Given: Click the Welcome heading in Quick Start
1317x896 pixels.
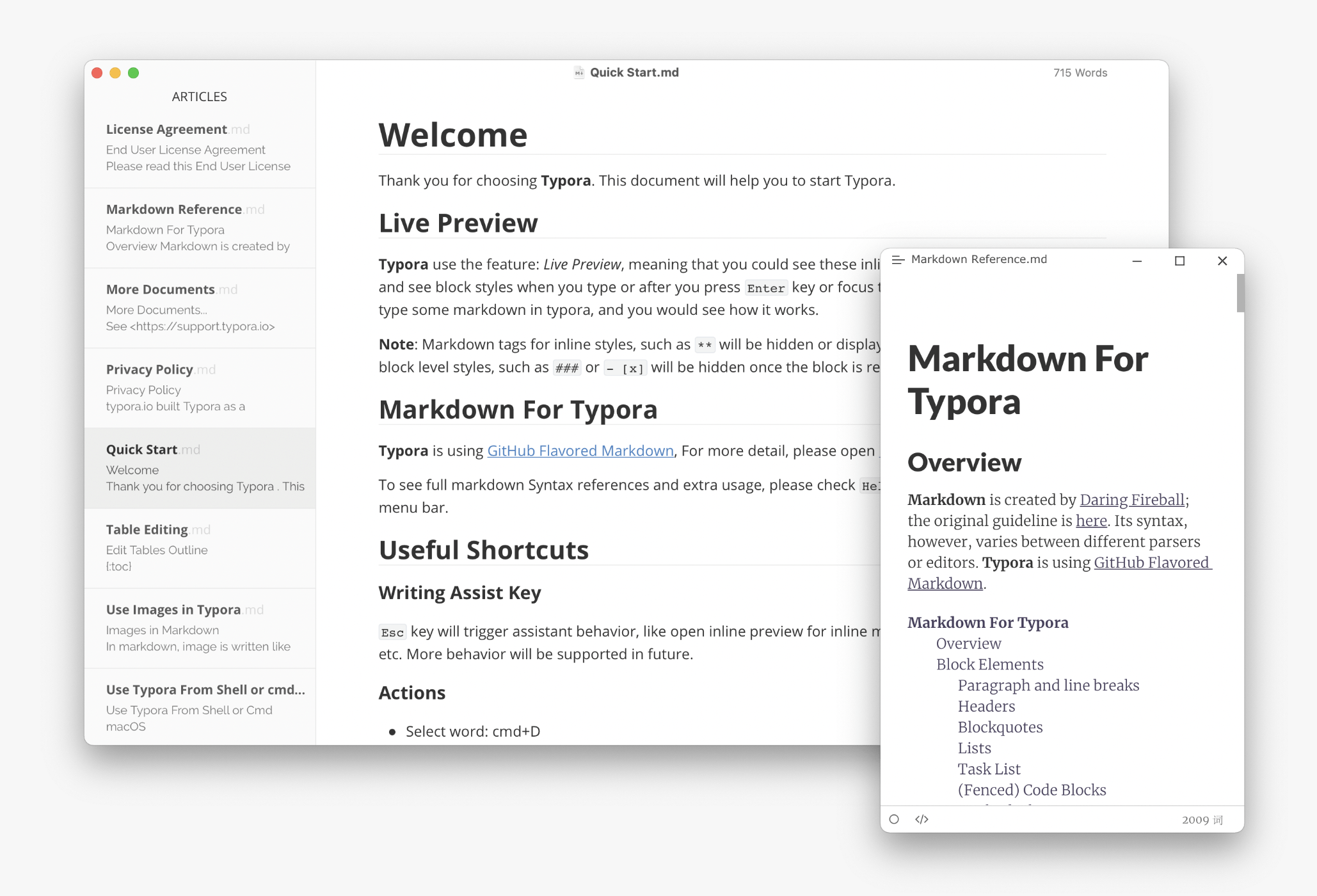Looking at the screenshot, I should coord(453,135).
